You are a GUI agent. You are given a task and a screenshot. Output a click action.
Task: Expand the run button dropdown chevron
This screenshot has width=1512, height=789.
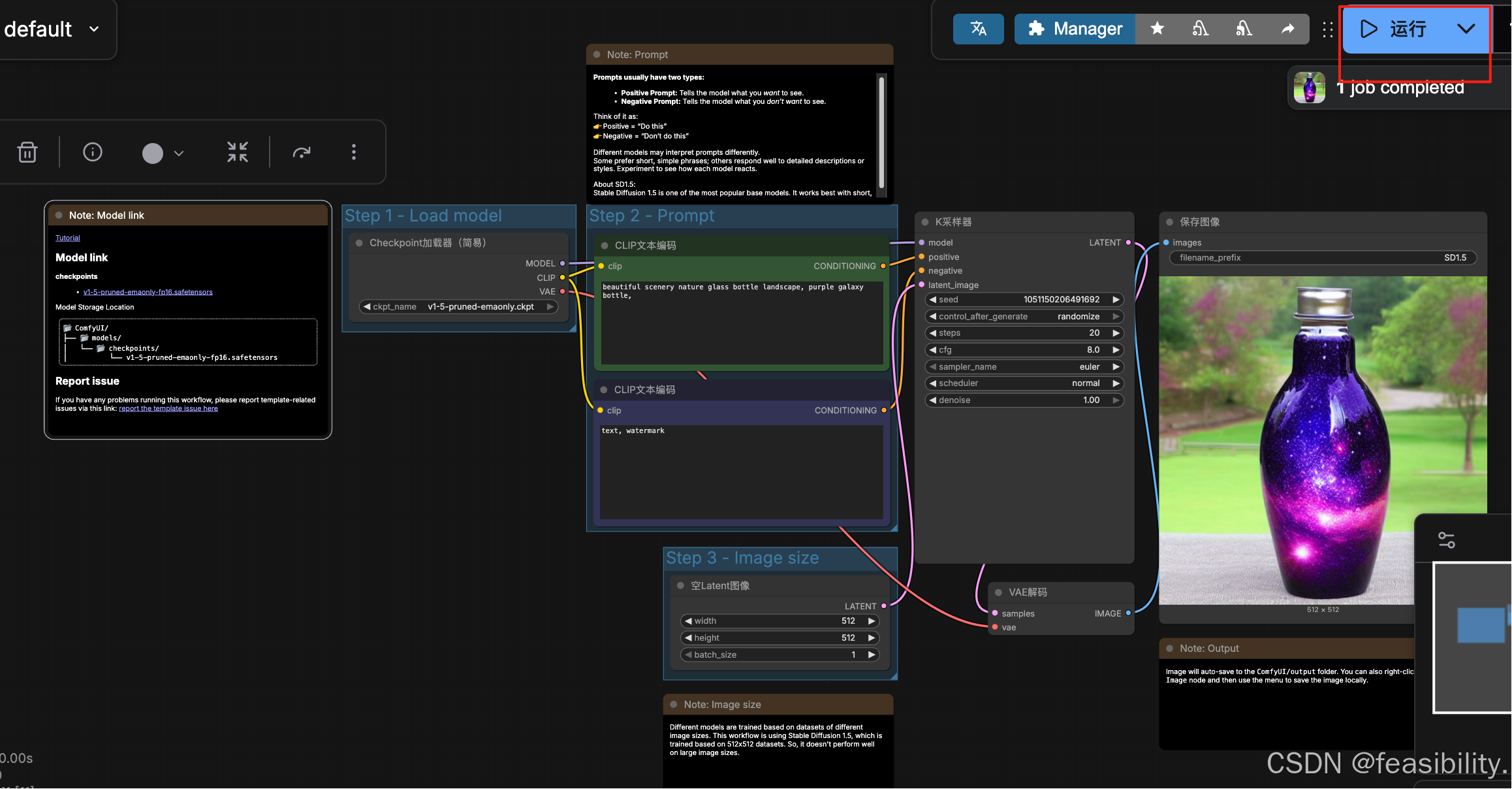[x=1466, y=29]
